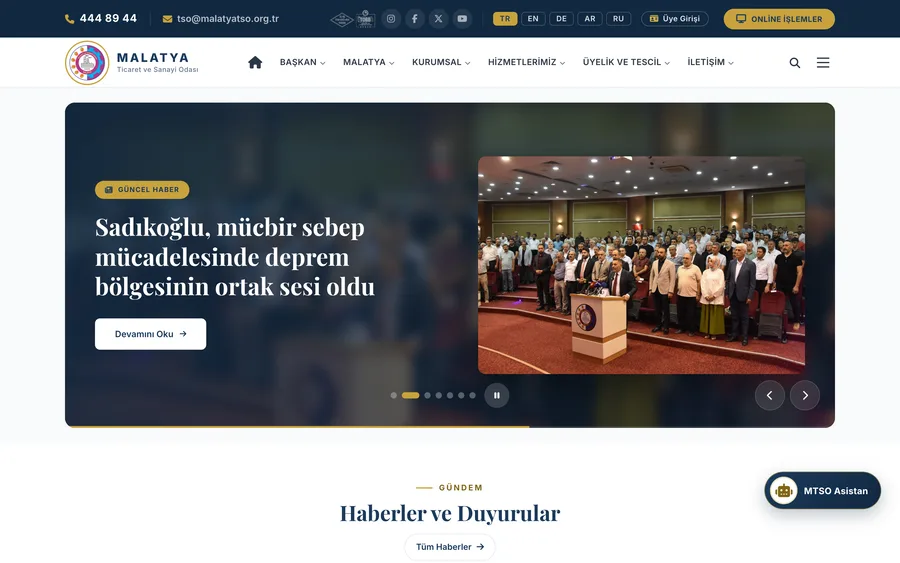Select the fifth slider dot
Viewport: 900px width, 563px height.
(450, 395)
